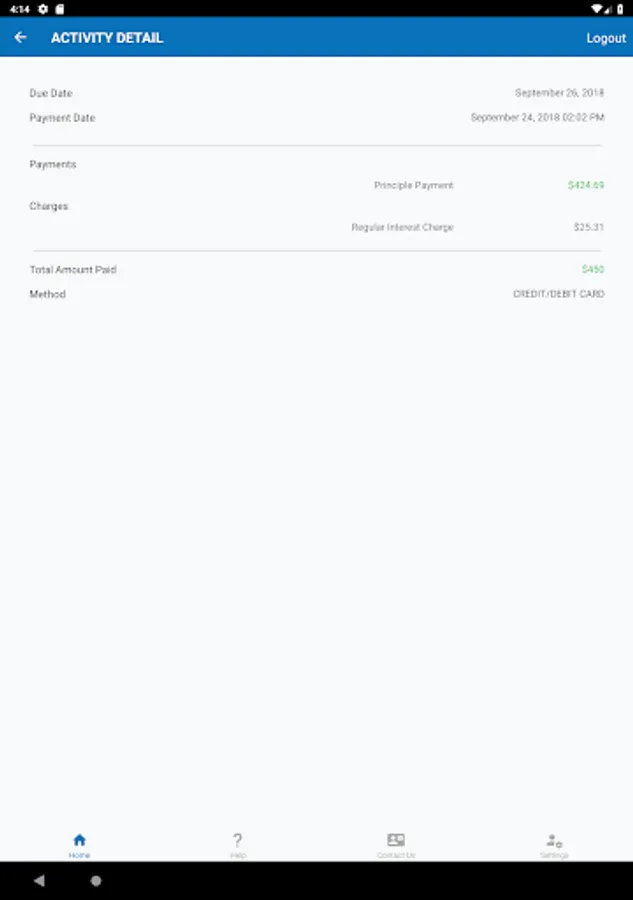The width and height of the screenshot is (633, 900).
Task: Open the Contact Us card icon
Action: pyautogui.click(x=396, y=841)
